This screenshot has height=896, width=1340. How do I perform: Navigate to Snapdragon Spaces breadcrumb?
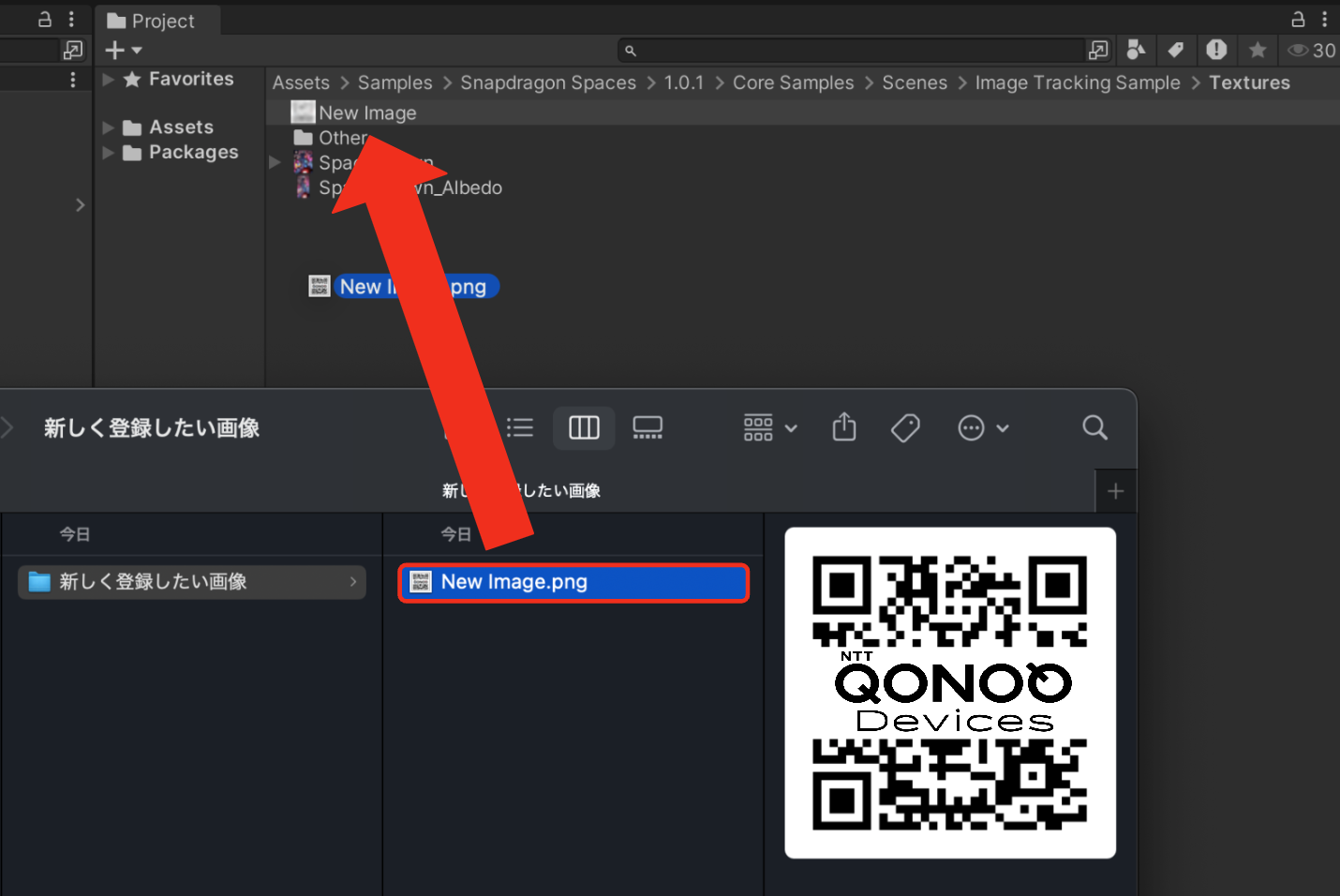547,82
